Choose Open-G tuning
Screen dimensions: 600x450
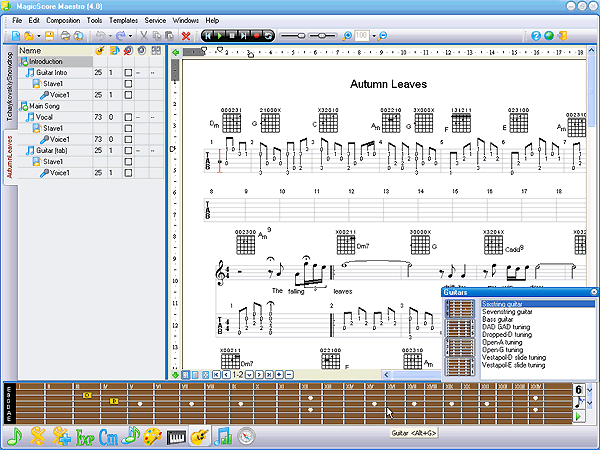point(502,350)
